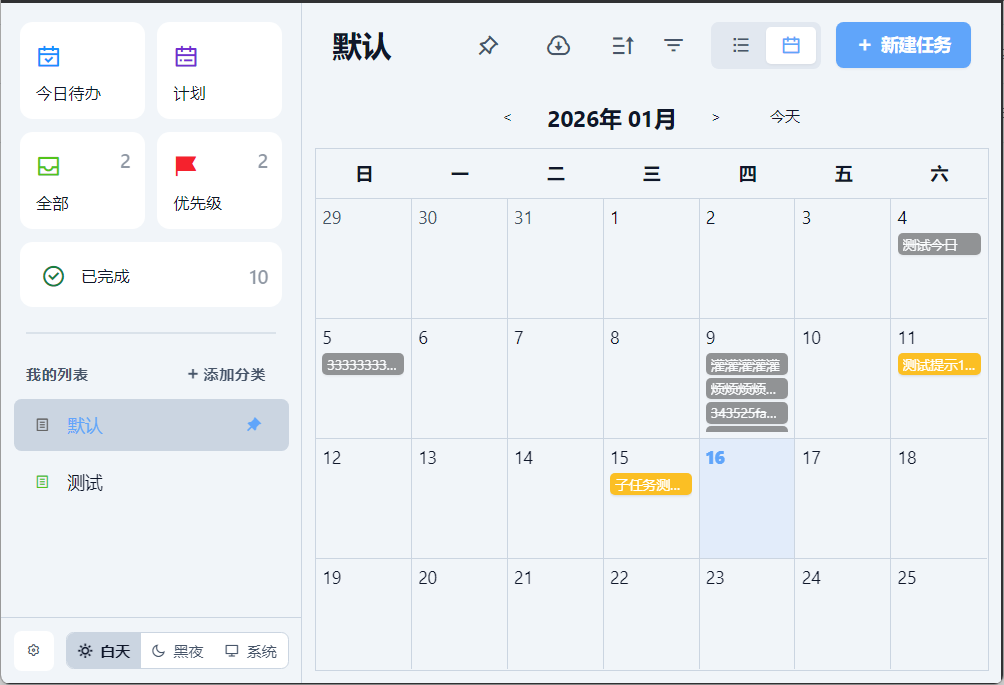Click the sort order icon
Viewport: 1004px width, 685px height.
pos(623,45)
